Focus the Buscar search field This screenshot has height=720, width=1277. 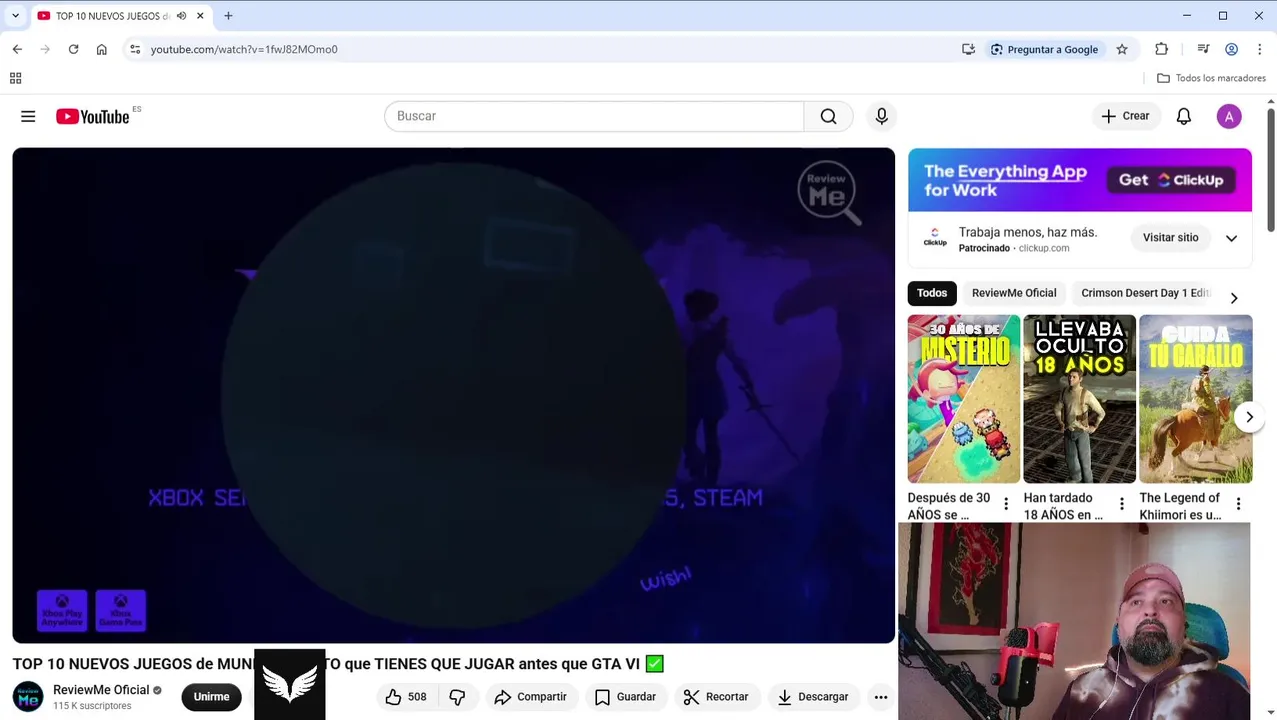click(594, 116)
